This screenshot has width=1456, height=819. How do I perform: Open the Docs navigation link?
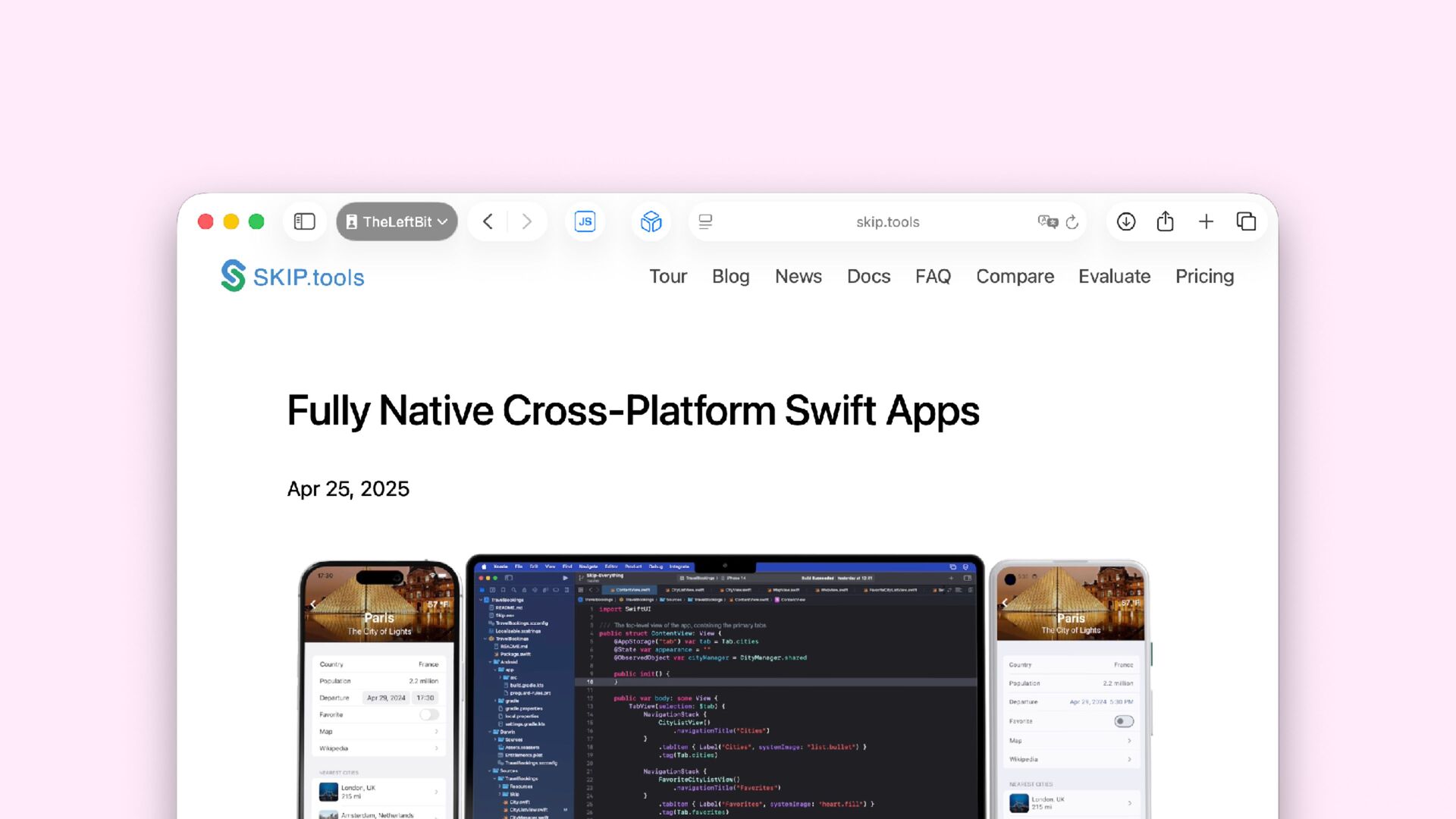point(868,276)
